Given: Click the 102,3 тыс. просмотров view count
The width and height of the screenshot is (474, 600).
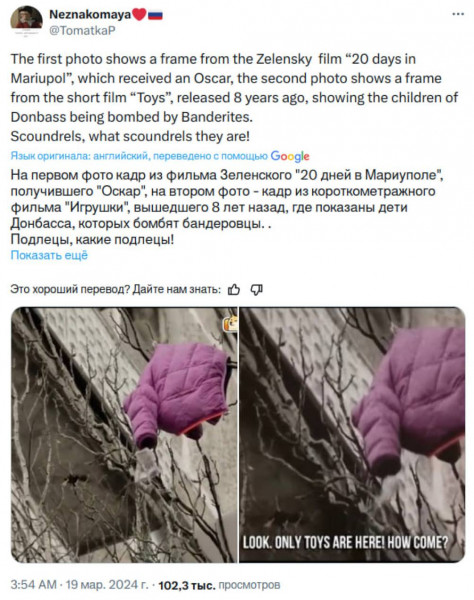Looking at the screenshot, I should point(219,585).
